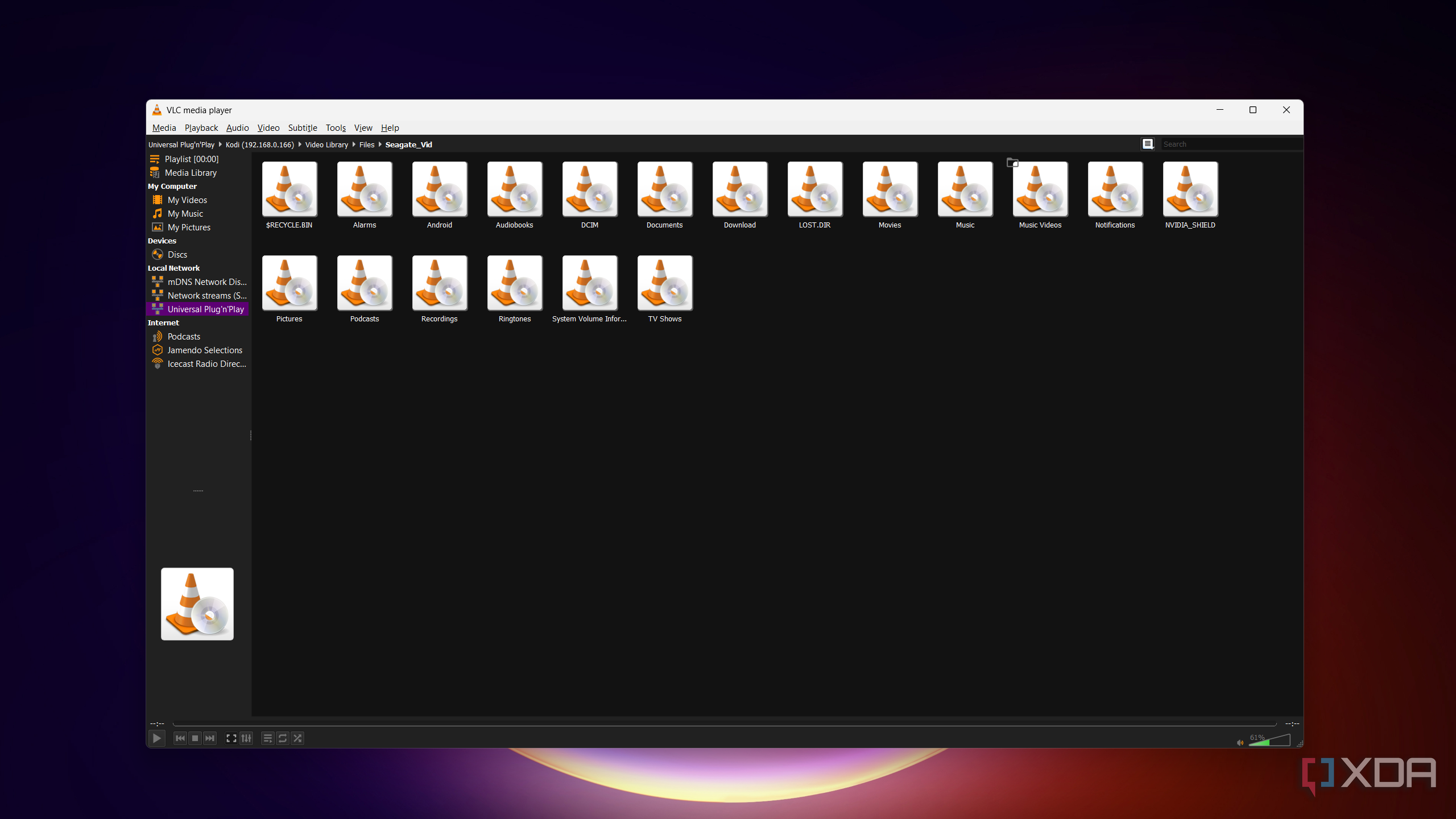Viewport: 1456px width, 819px height.
Task: Click the Play button
Action: coord(156,738)
